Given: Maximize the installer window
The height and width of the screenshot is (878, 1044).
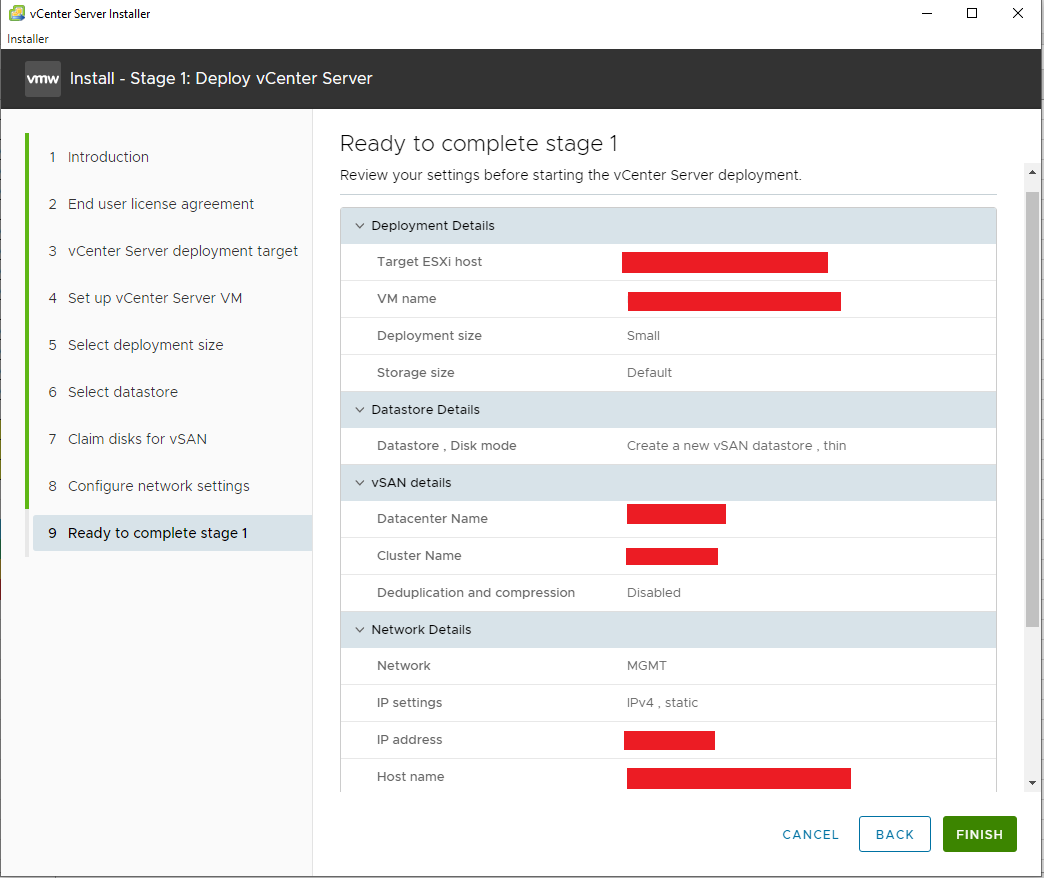Looking at the screenshot, I should [x=972, y=13].
